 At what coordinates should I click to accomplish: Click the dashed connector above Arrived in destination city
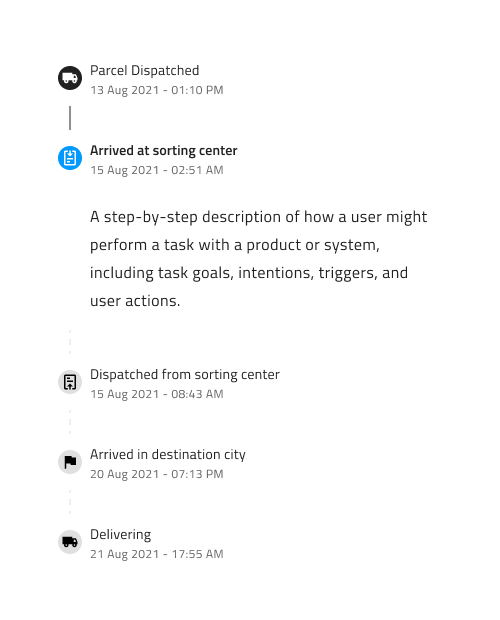click(x=70, y=422)
